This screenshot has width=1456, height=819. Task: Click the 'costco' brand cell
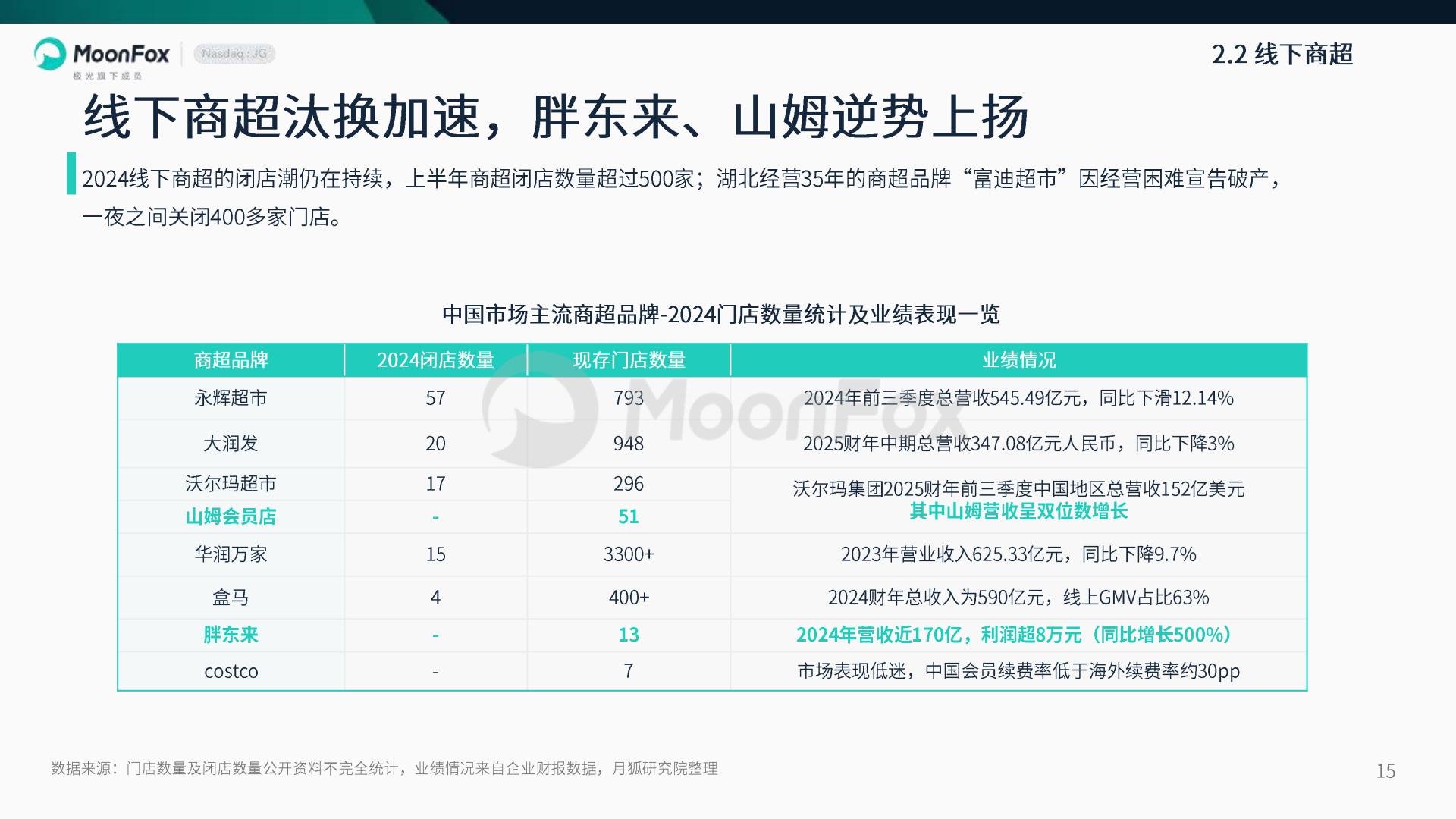[231, 671]
